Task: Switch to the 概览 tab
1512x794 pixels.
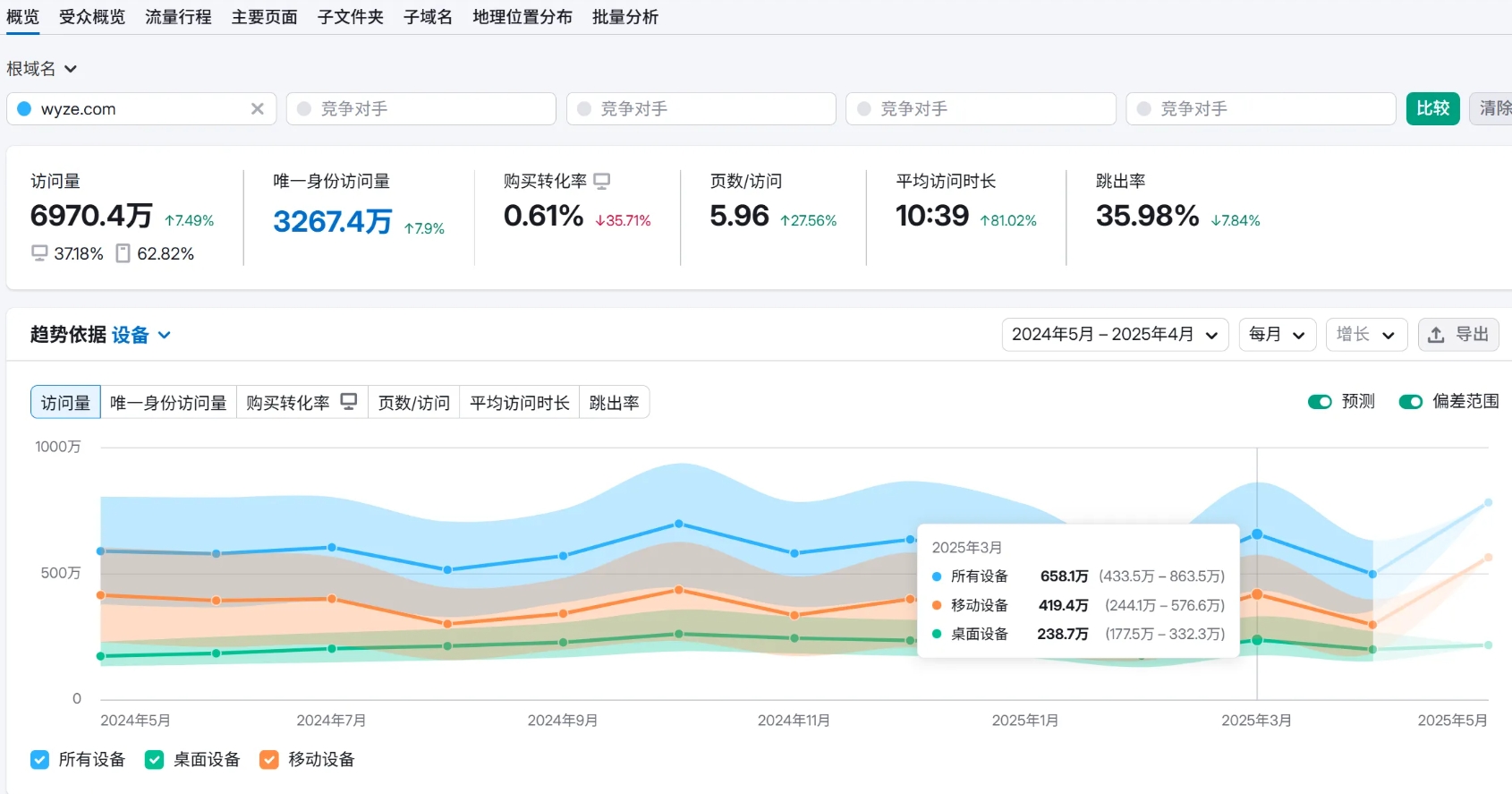Action: click(x=22, y=17)
